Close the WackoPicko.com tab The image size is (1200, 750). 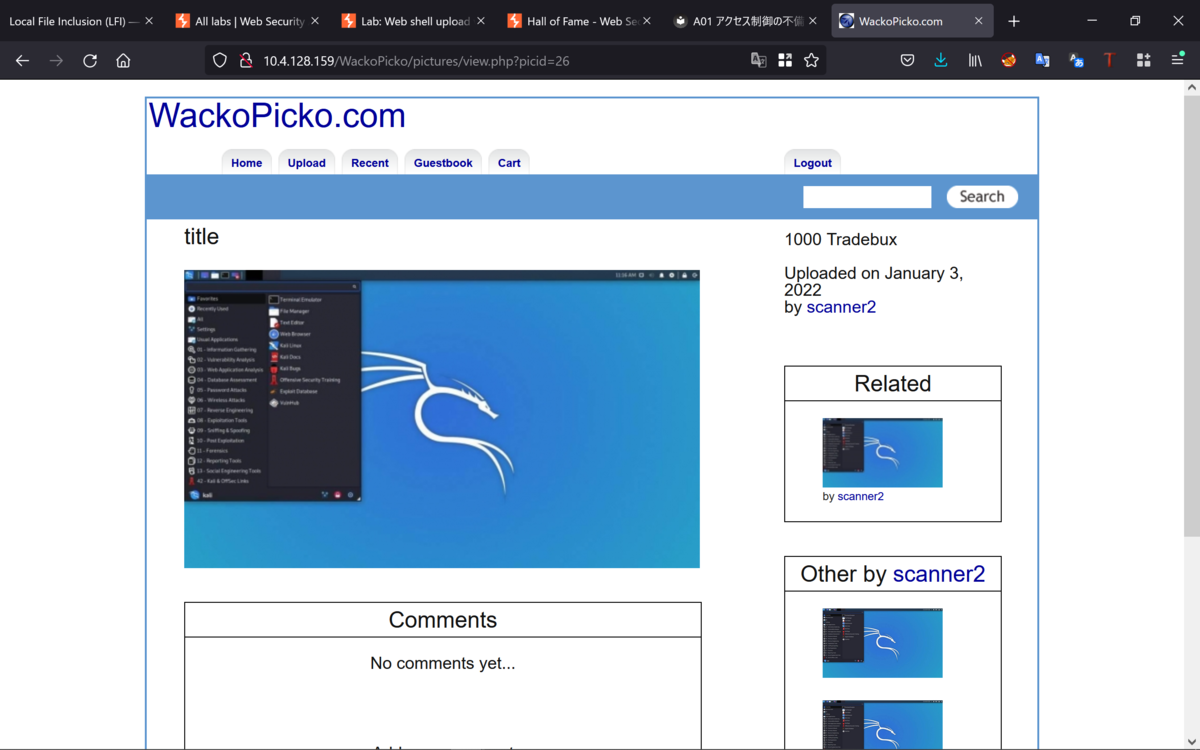(979, 21)
